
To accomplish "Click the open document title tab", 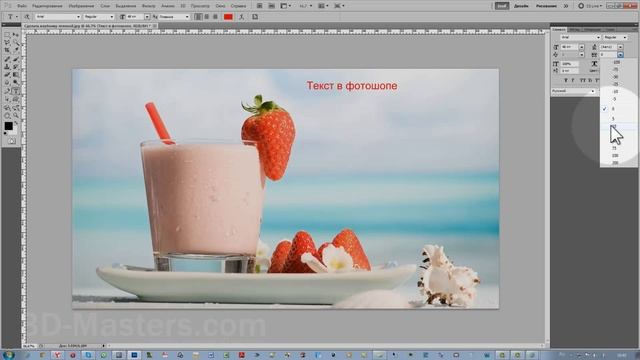I will click(x=87, y=26).
